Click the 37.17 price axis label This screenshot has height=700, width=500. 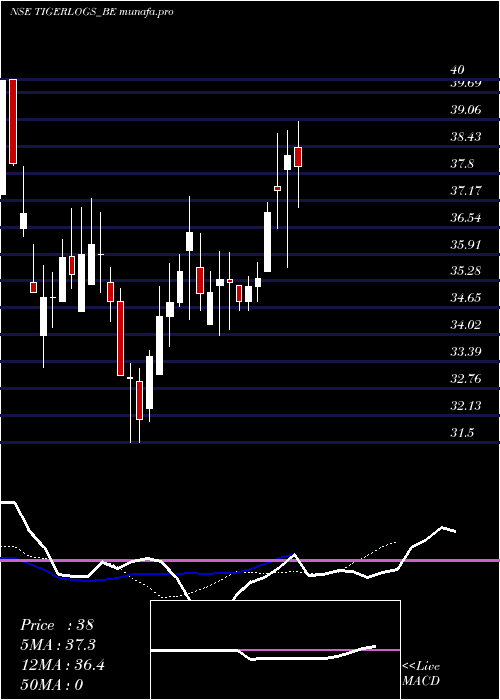click(466, 191)
